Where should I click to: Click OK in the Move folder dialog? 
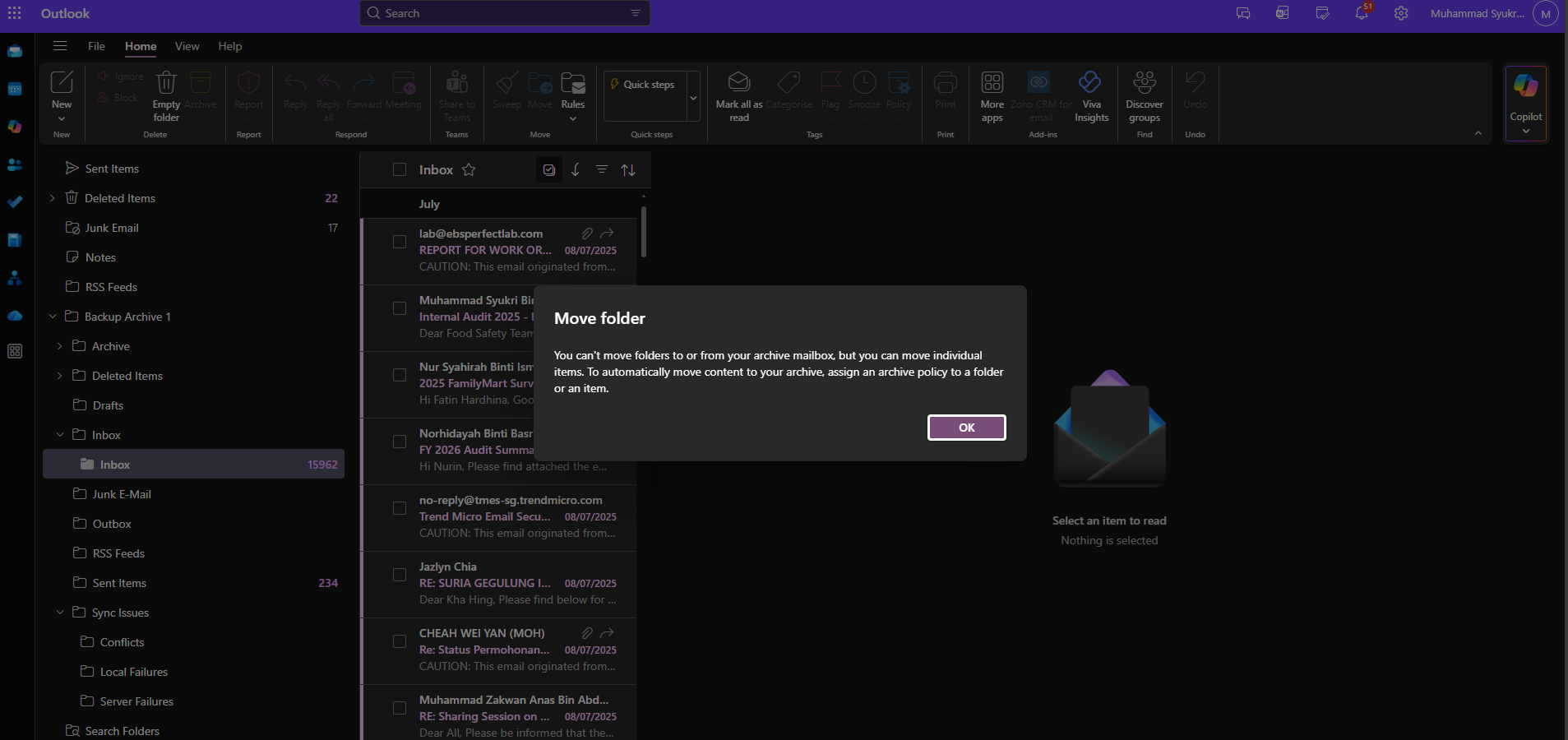click(966, 428)
